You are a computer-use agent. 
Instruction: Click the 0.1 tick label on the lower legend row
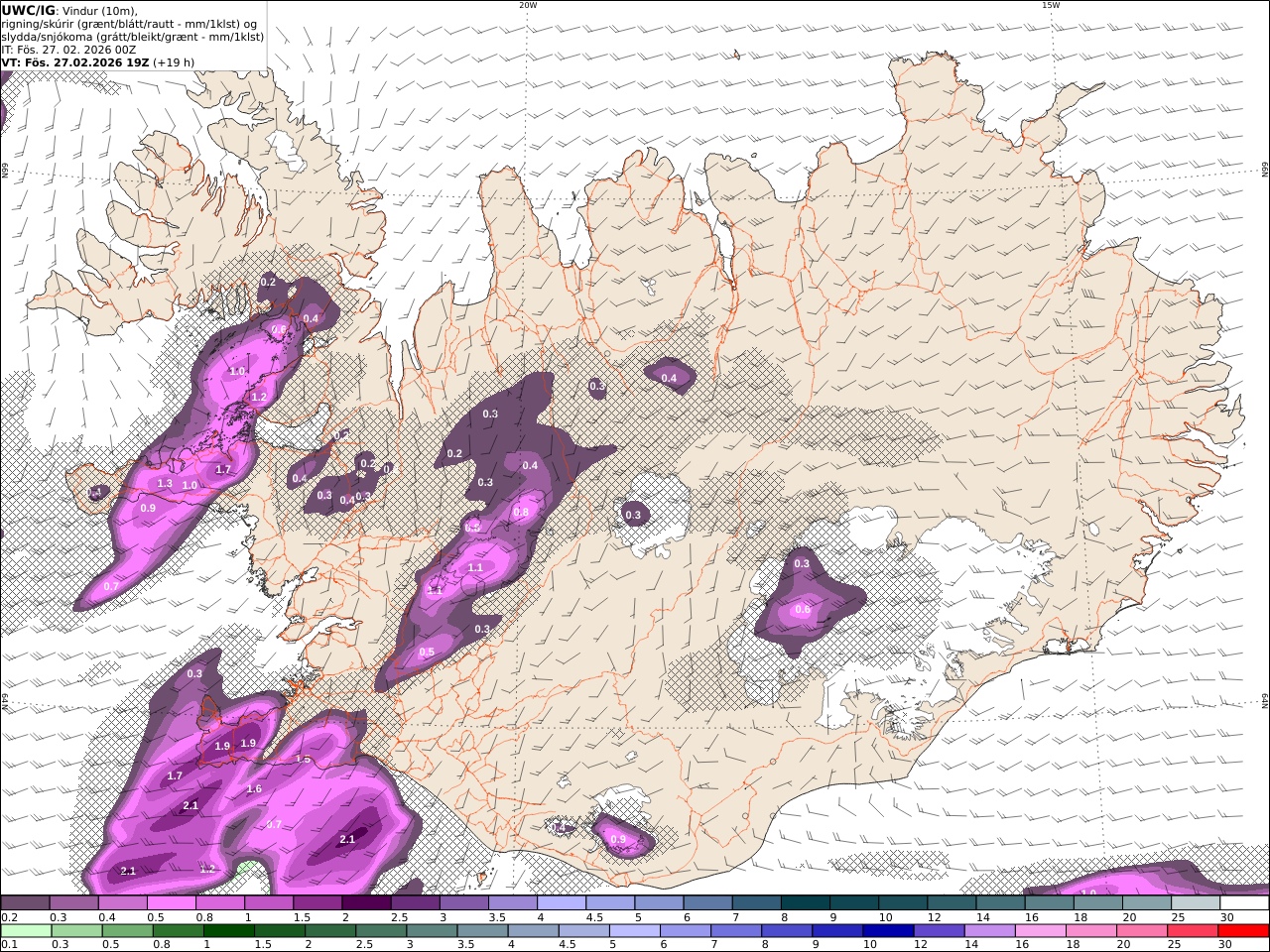(x=8, y=945)
